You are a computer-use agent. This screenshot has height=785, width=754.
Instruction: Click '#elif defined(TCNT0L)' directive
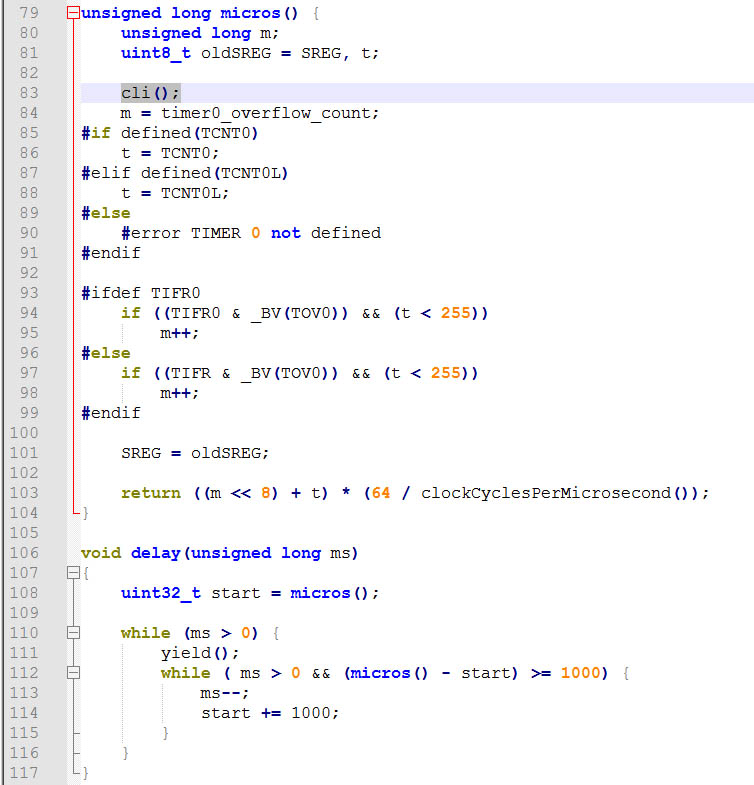185,173
